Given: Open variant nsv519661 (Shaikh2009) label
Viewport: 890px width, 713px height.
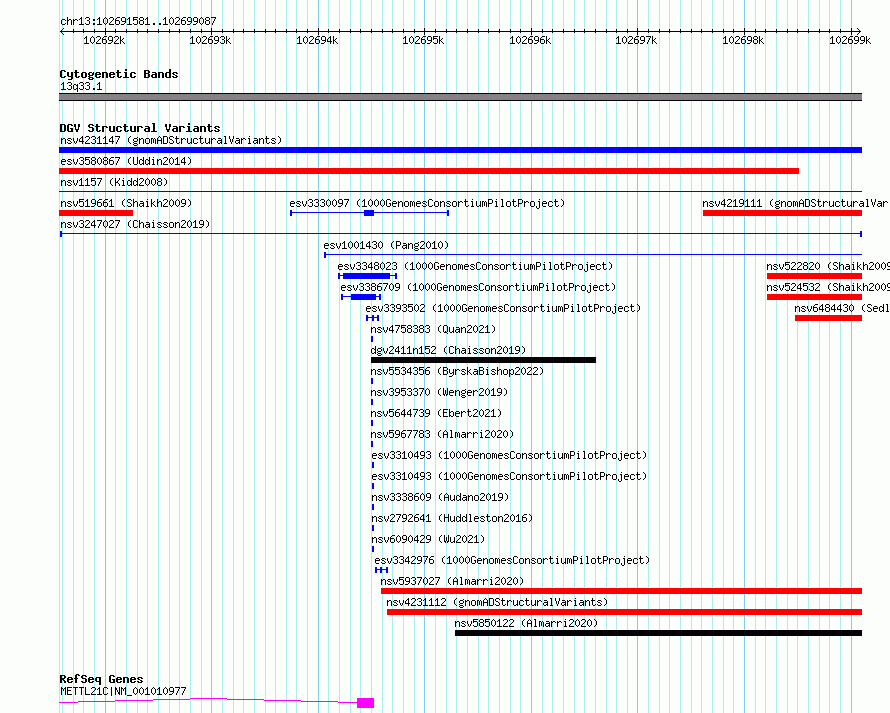Looking at the screenshot, I should [x=126, y=203].
